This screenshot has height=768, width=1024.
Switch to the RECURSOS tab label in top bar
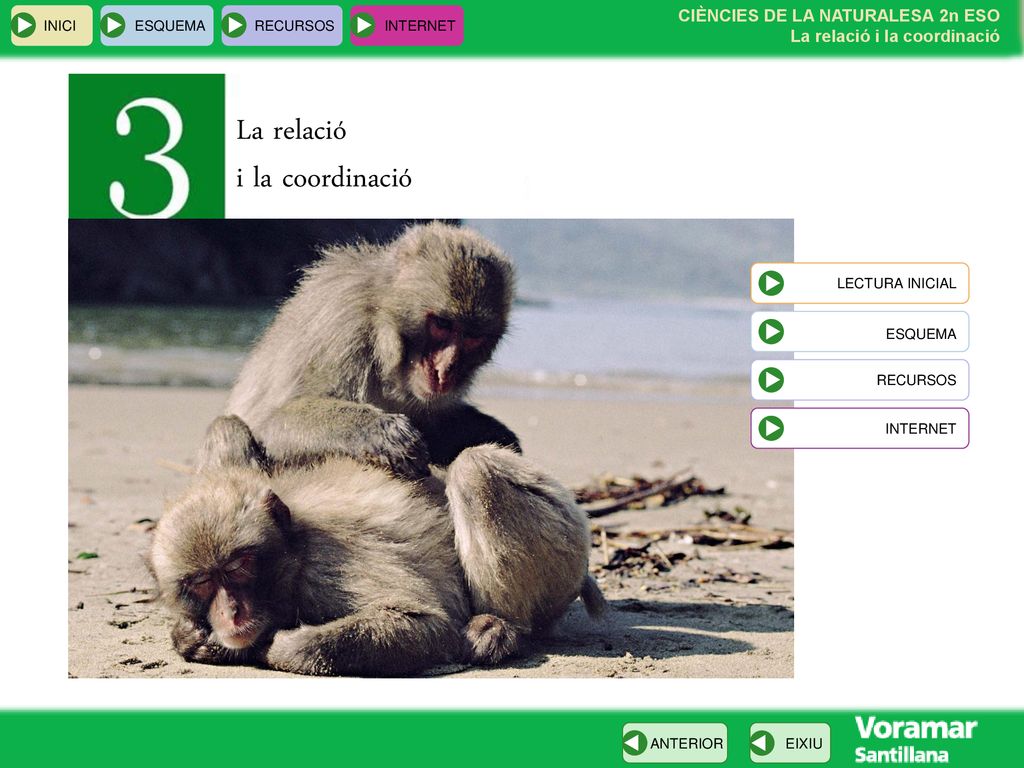pyautogui.click(x=294, y=25)
